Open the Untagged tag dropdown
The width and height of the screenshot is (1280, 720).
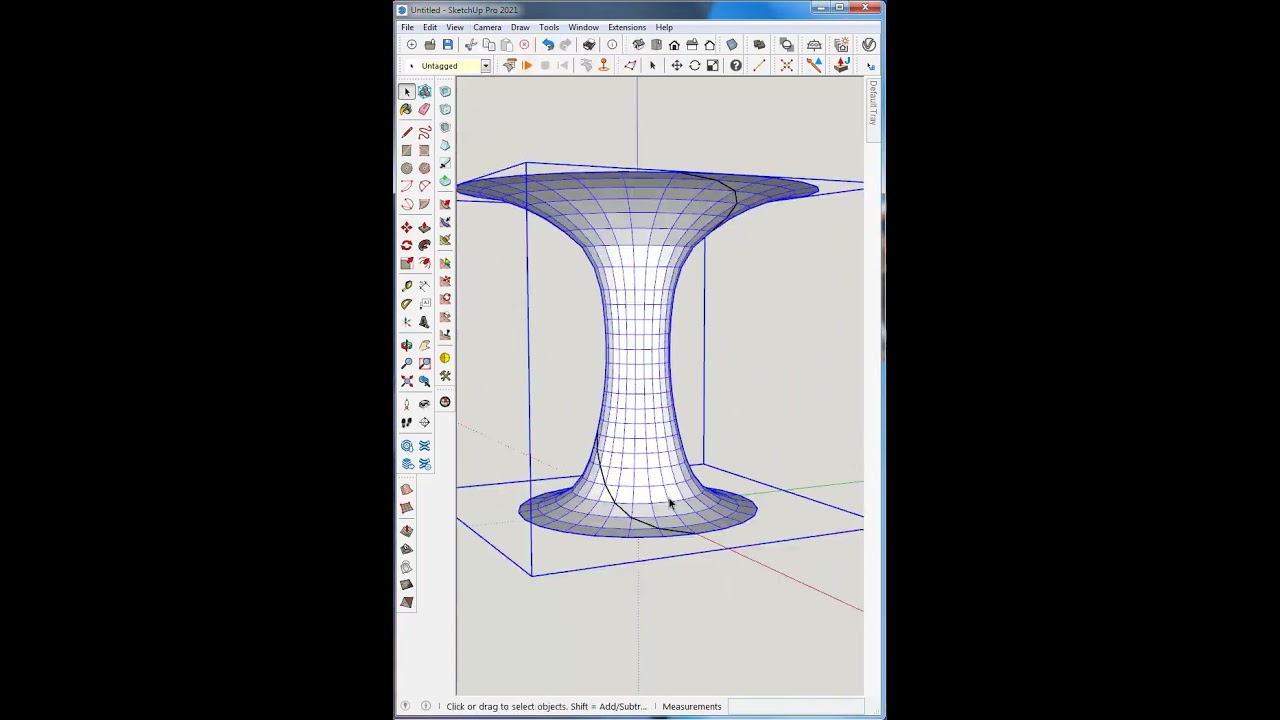[x=486, y=66]
